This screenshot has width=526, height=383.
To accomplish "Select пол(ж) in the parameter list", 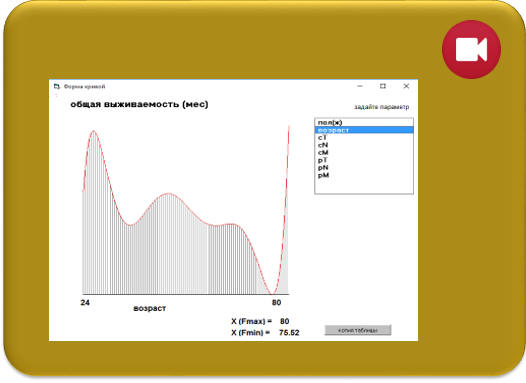I will tap(364, 122).
